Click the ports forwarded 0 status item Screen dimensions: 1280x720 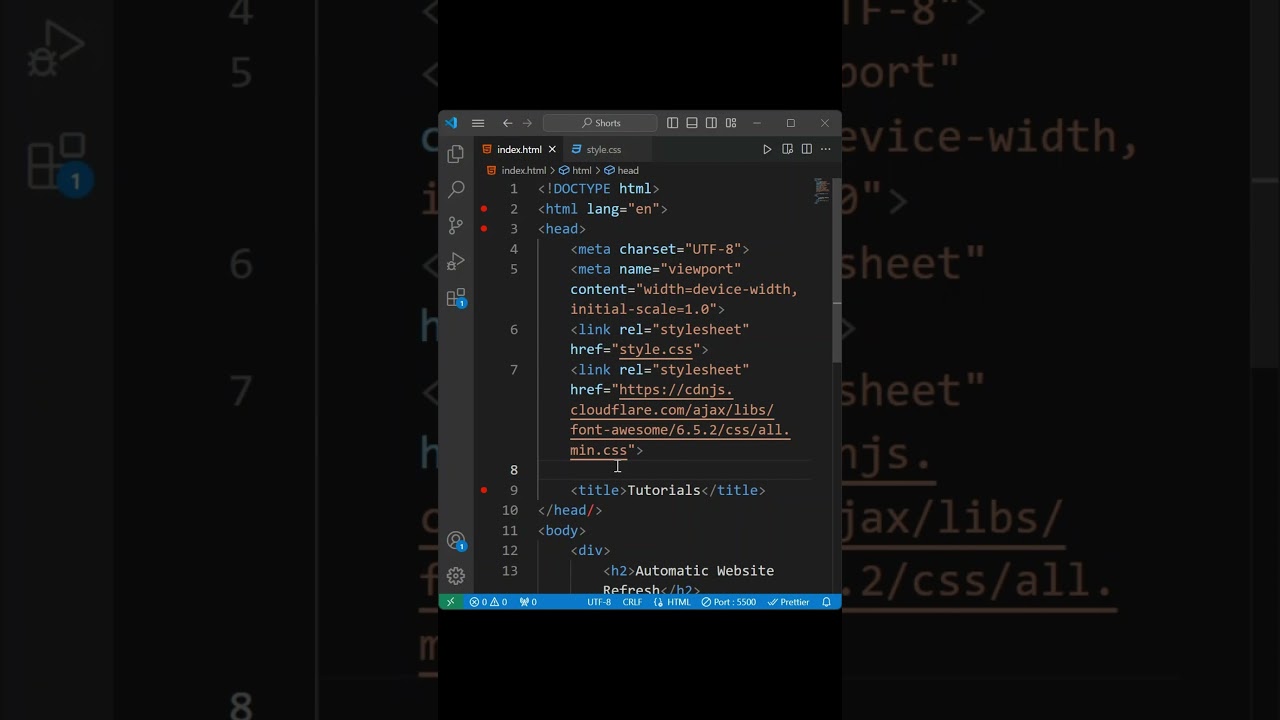point(528,602)
